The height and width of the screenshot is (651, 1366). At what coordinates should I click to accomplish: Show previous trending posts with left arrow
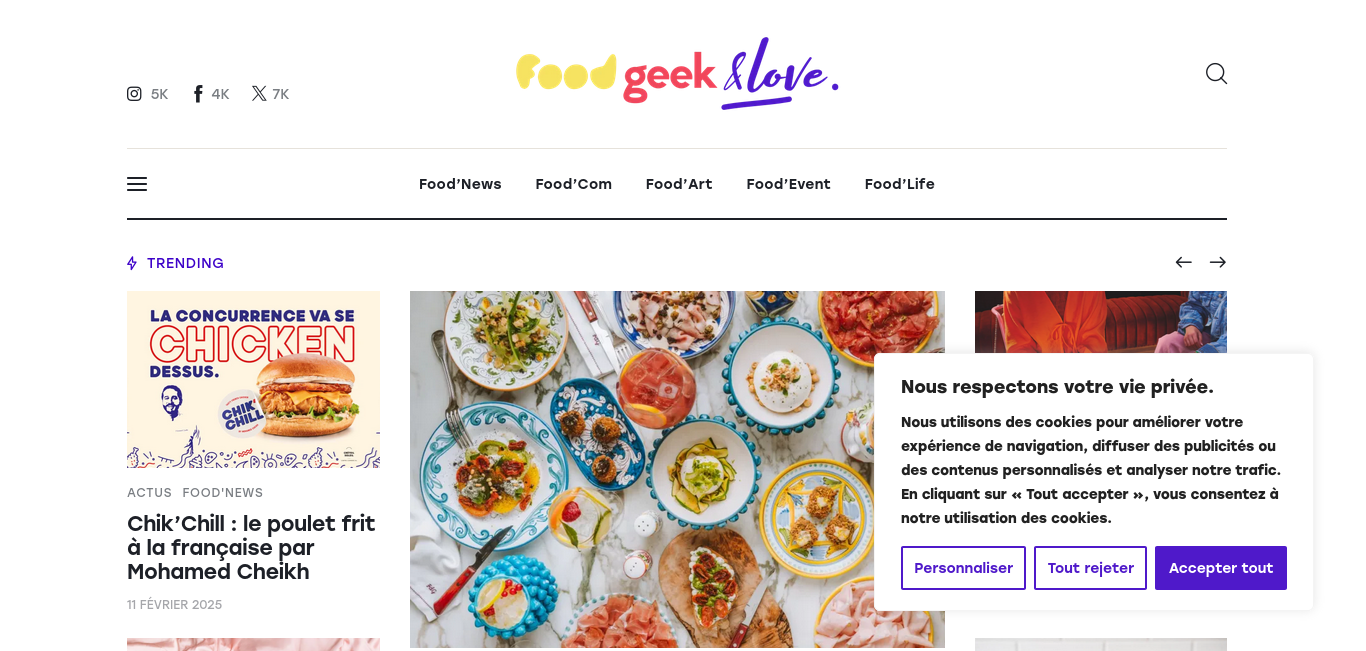(x=1184, y=262)
